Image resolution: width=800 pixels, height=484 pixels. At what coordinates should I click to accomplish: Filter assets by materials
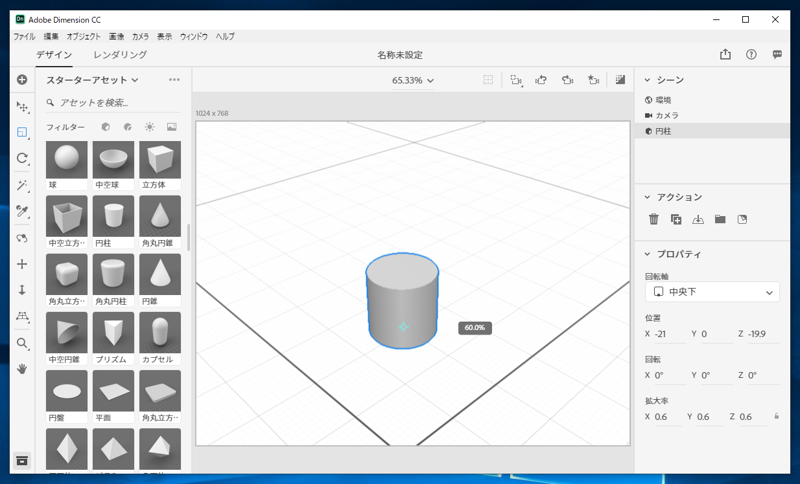point(128,127)
